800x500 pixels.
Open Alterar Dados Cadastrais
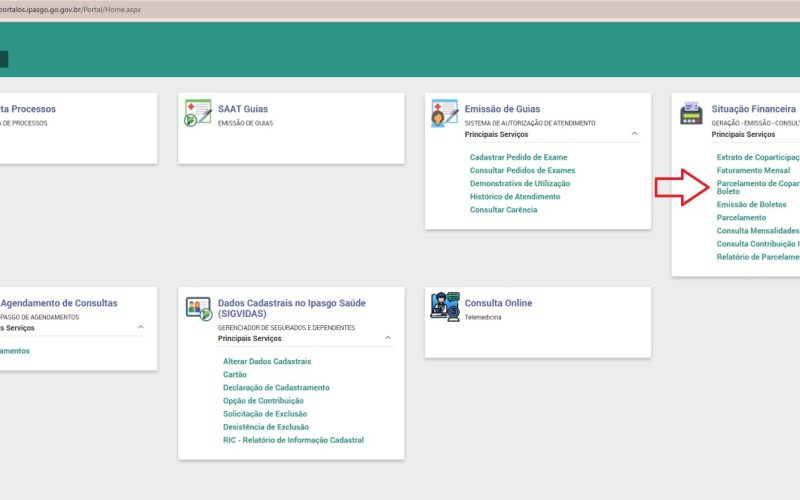[x=267, y=361]
